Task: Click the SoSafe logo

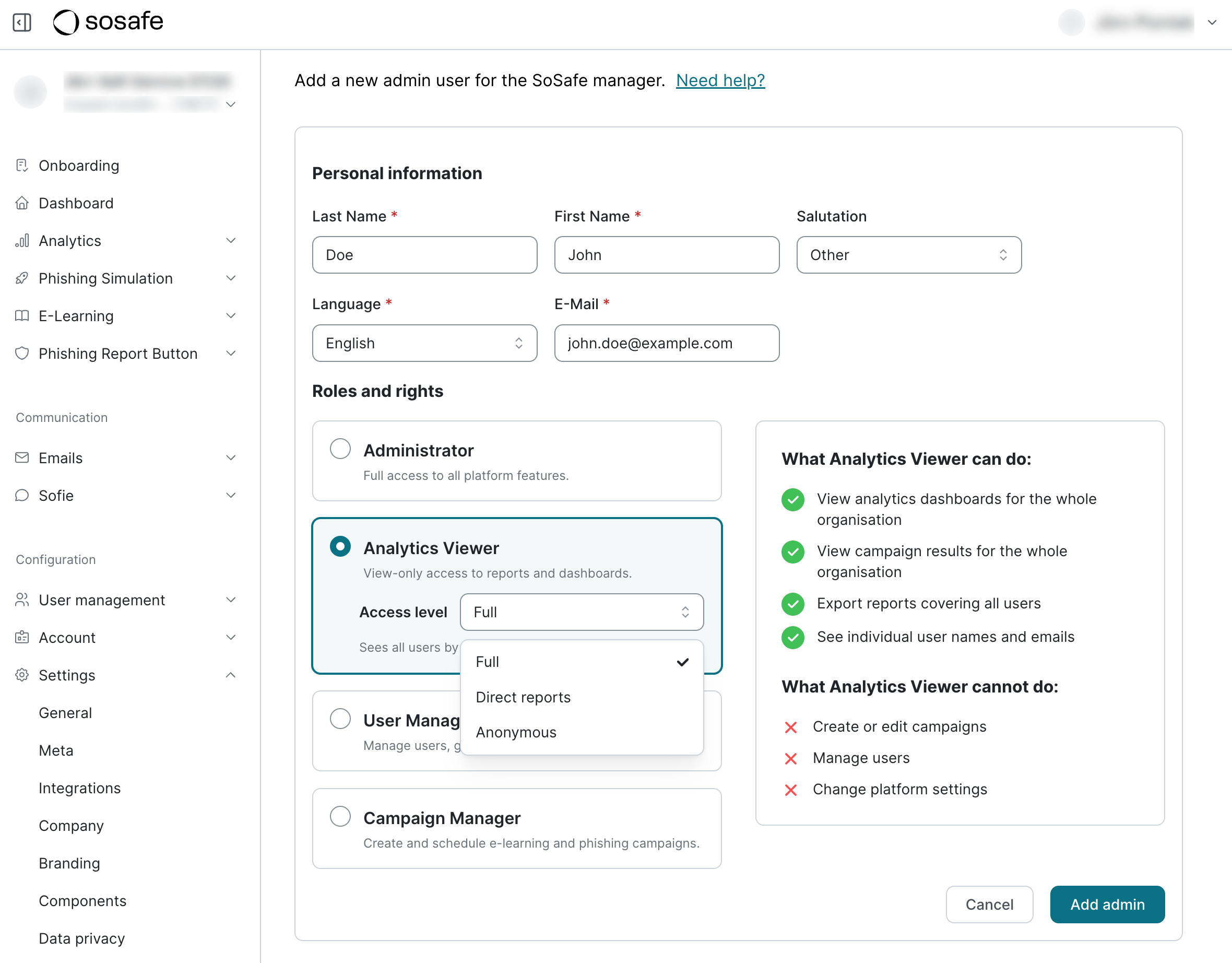Action: tap(108, 22)
